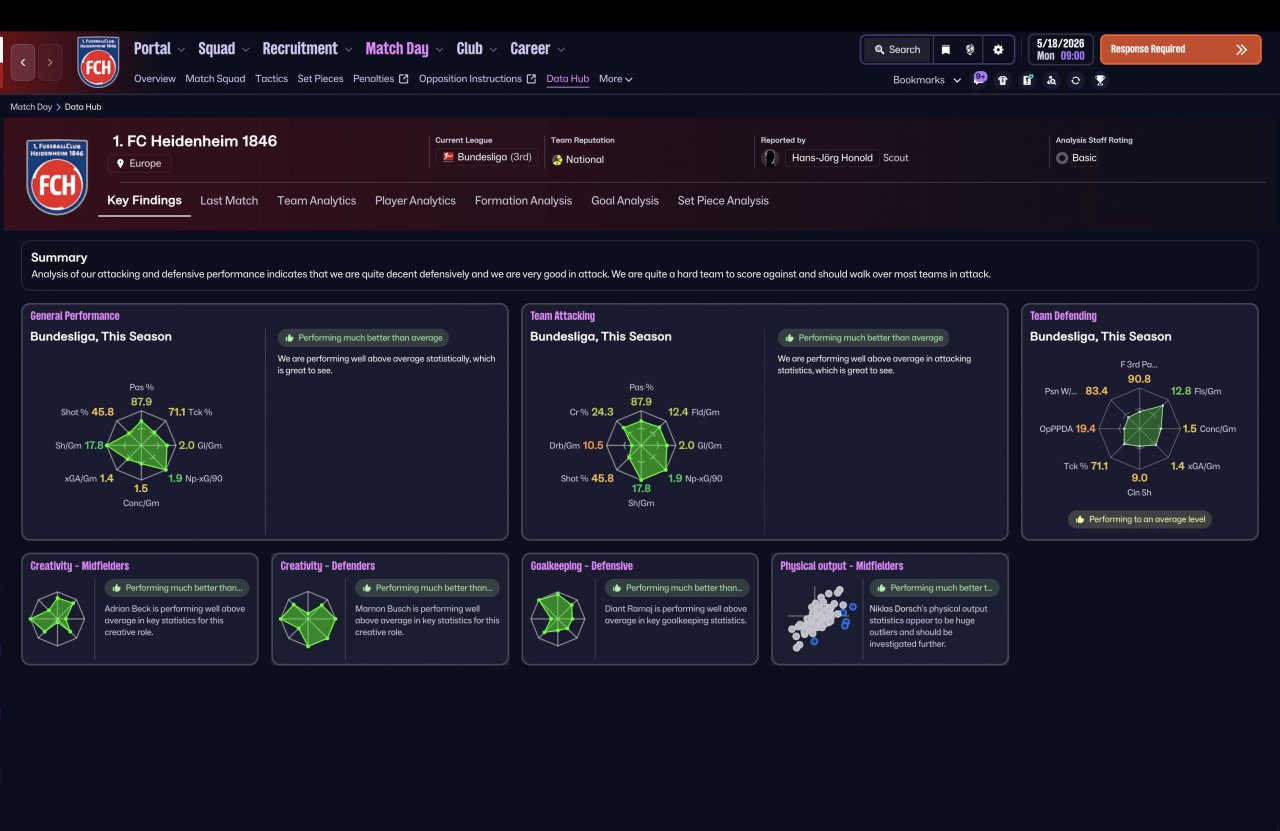
Task: Click the Summary heading text
Action: (x=59, y=258)
